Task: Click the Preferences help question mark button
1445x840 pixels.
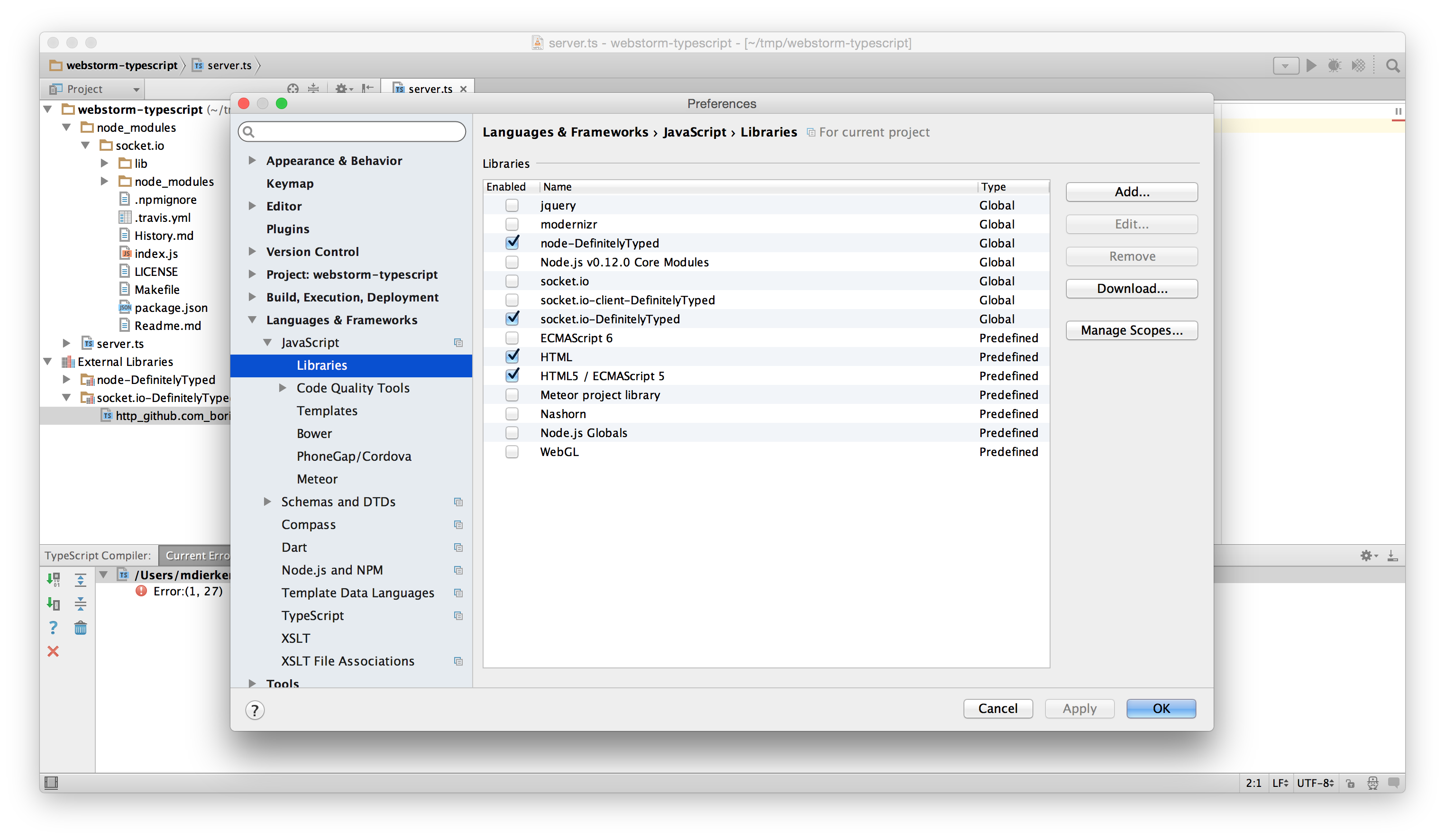Action: pos(255,711)
